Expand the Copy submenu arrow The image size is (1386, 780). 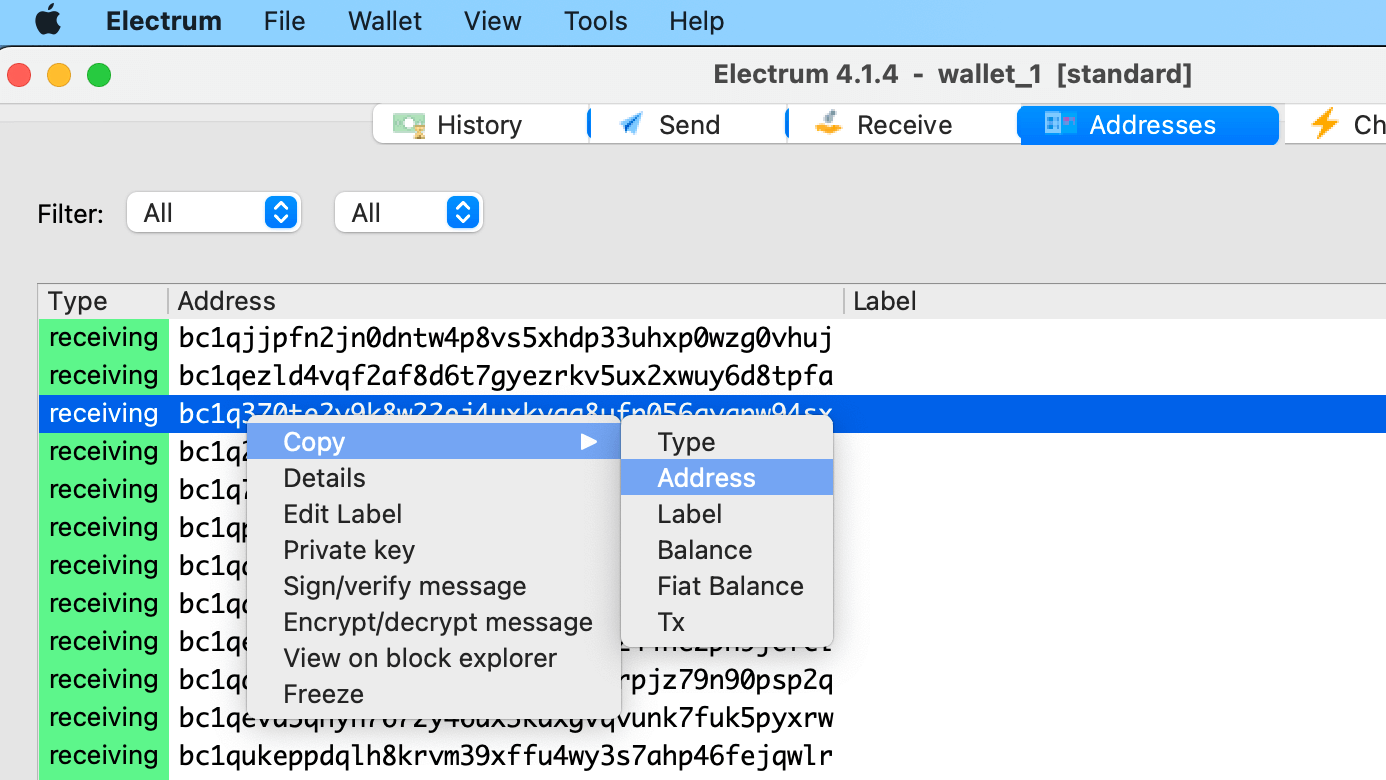click(x=589, y=442)
